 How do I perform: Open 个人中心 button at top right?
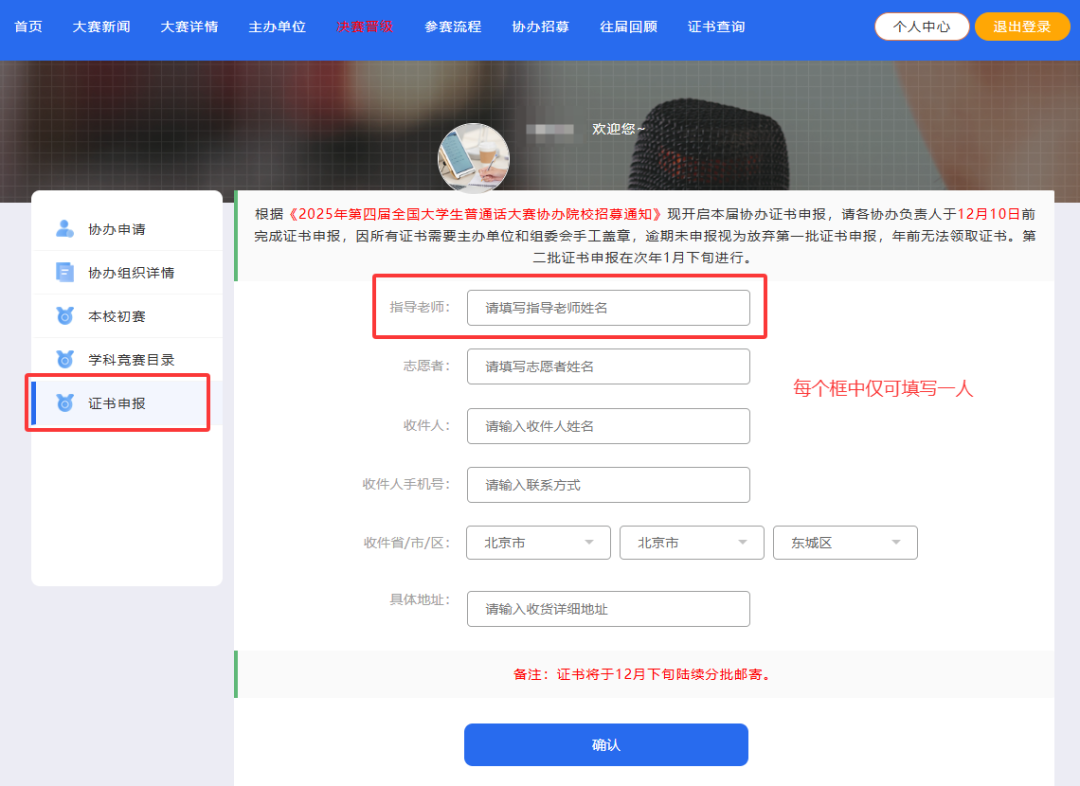922,27
